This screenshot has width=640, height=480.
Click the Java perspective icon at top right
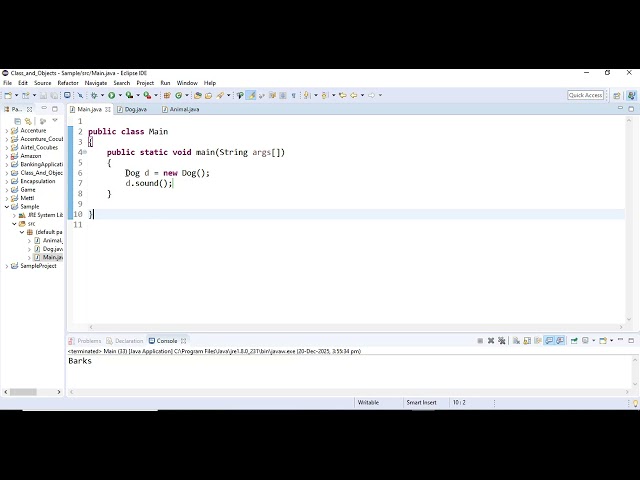[x=631, y=96]
